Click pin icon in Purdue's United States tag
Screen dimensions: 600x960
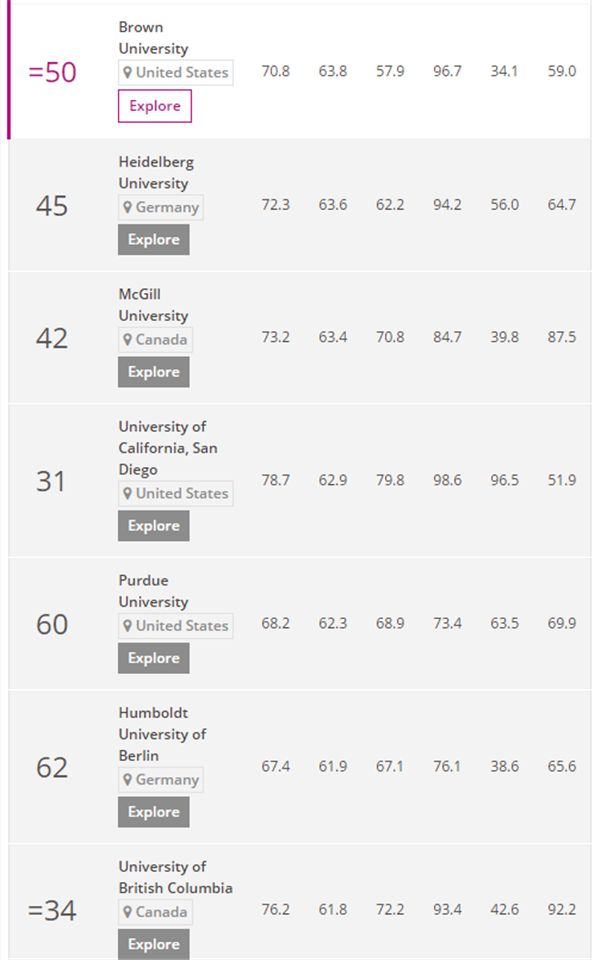pos(128,626)
